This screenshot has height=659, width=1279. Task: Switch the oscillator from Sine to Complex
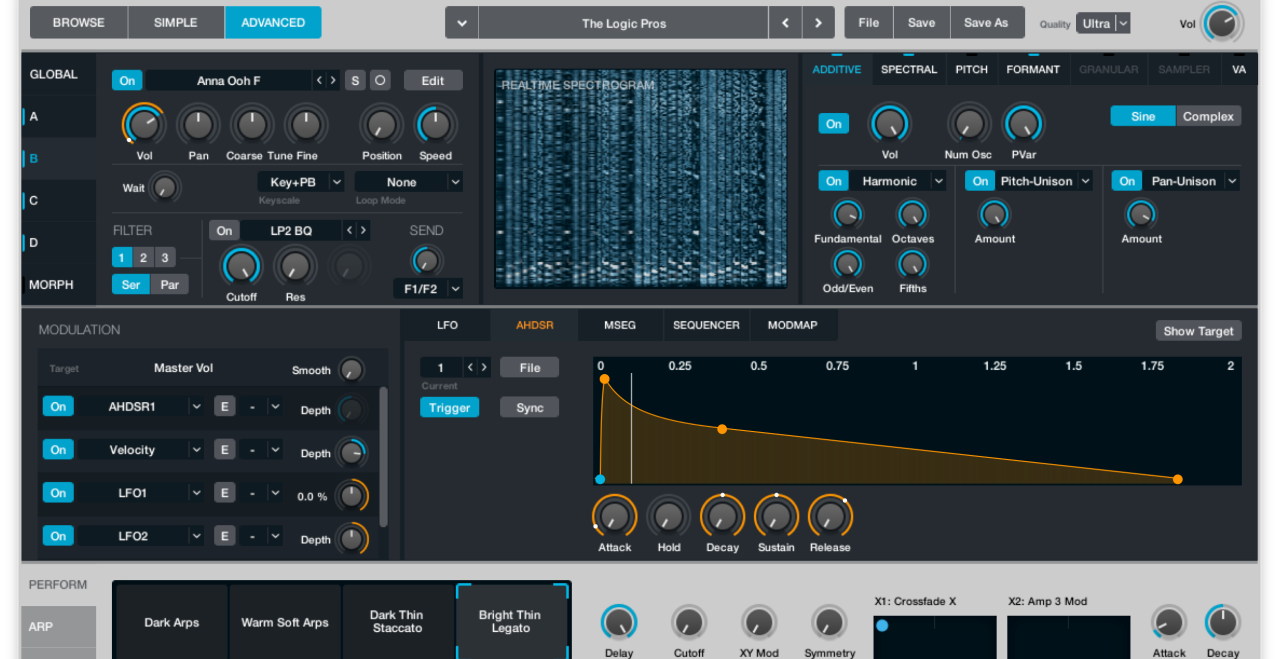(x=1208, y=116)
